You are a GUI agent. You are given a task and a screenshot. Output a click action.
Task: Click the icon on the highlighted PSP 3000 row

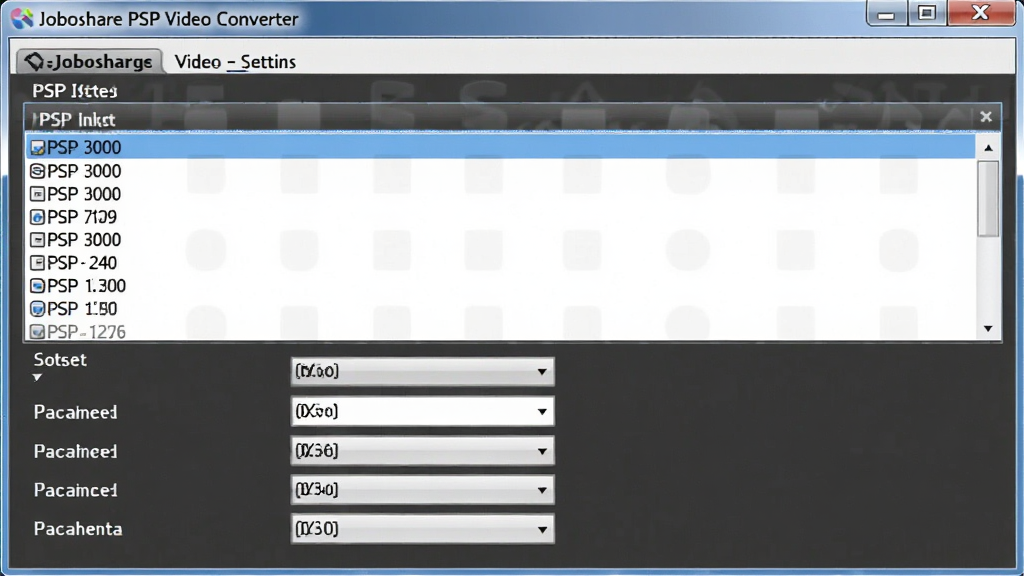pyautogui.click(x=38, y=148)
